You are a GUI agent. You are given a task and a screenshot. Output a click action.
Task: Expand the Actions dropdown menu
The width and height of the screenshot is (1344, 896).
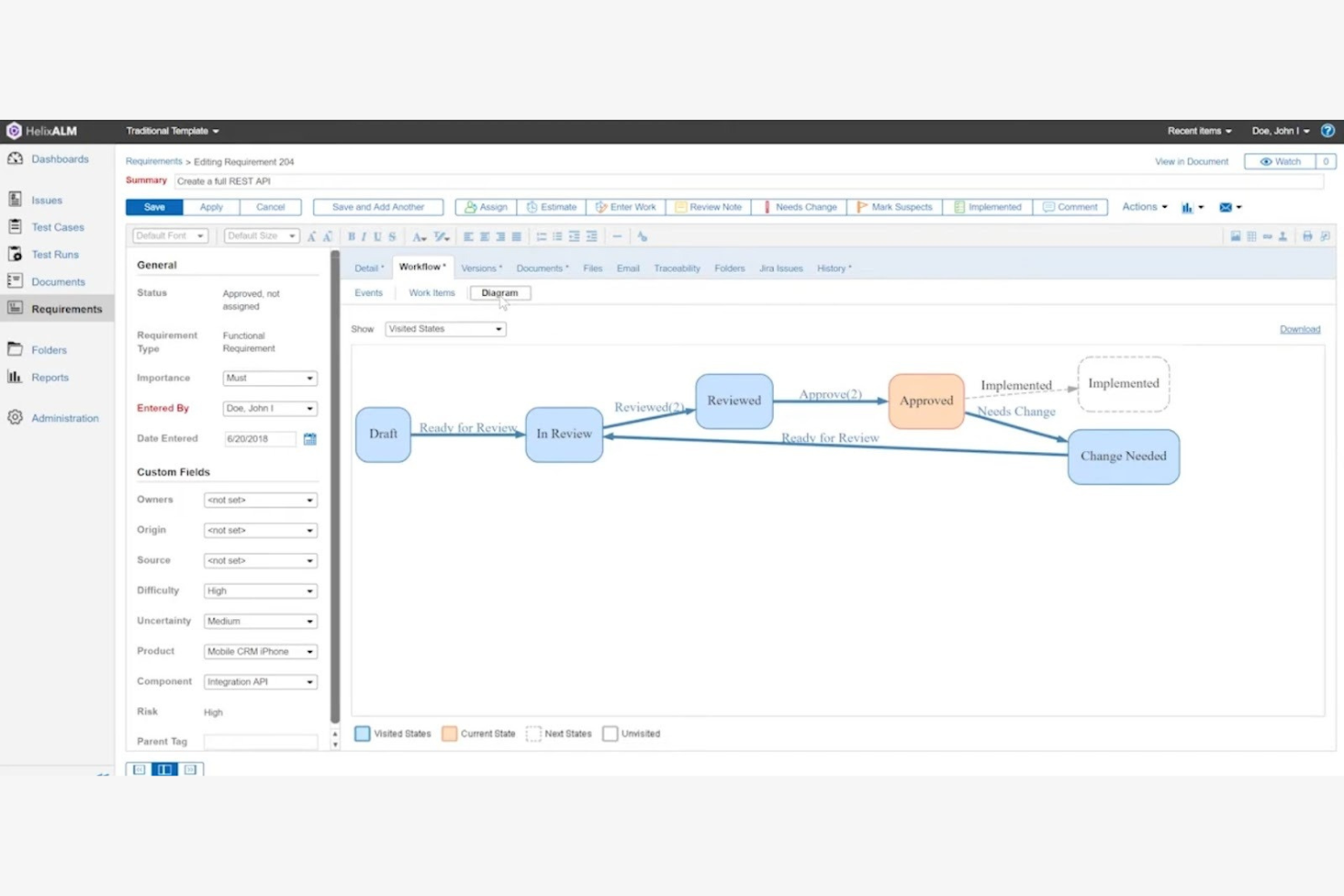point(1142,206)
